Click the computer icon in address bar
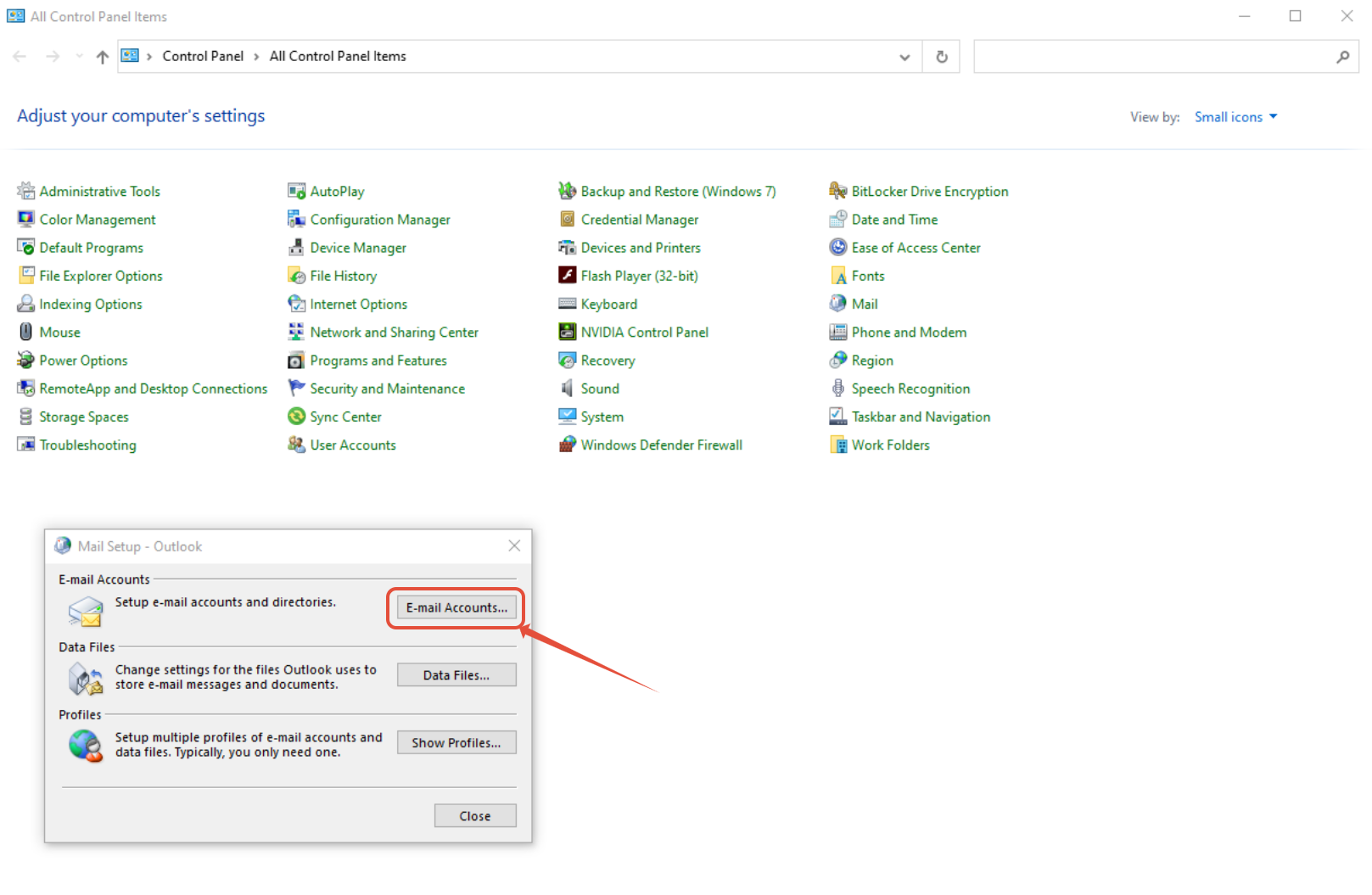This screenshot has height=895, width=1372. click(x=130, y=56)
